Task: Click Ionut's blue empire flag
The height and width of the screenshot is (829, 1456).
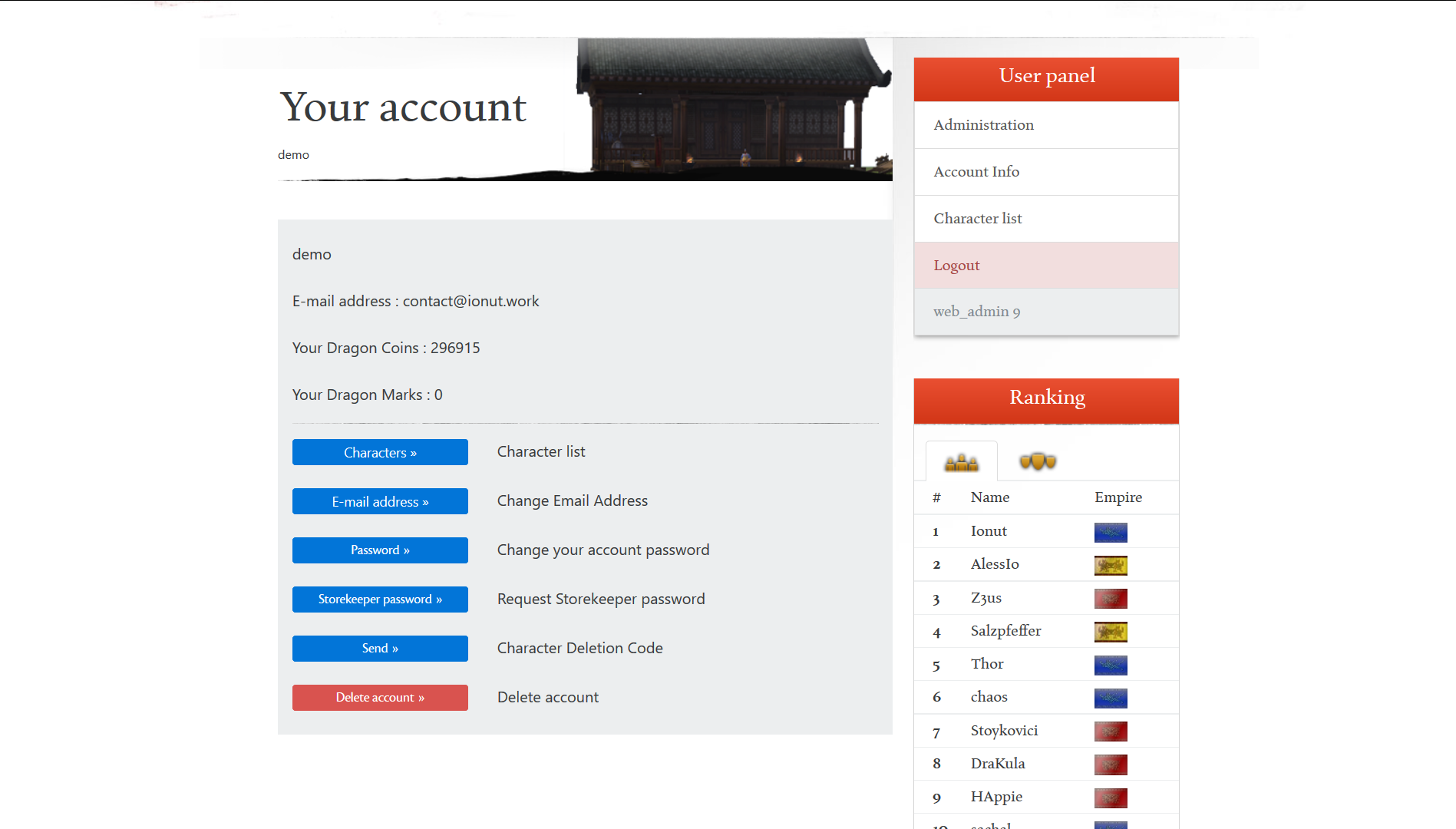Action: coord(1111,532)
